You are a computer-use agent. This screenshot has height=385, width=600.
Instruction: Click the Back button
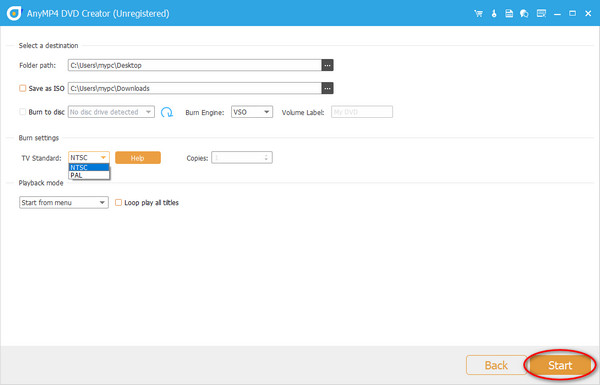[x=496, y=365]
